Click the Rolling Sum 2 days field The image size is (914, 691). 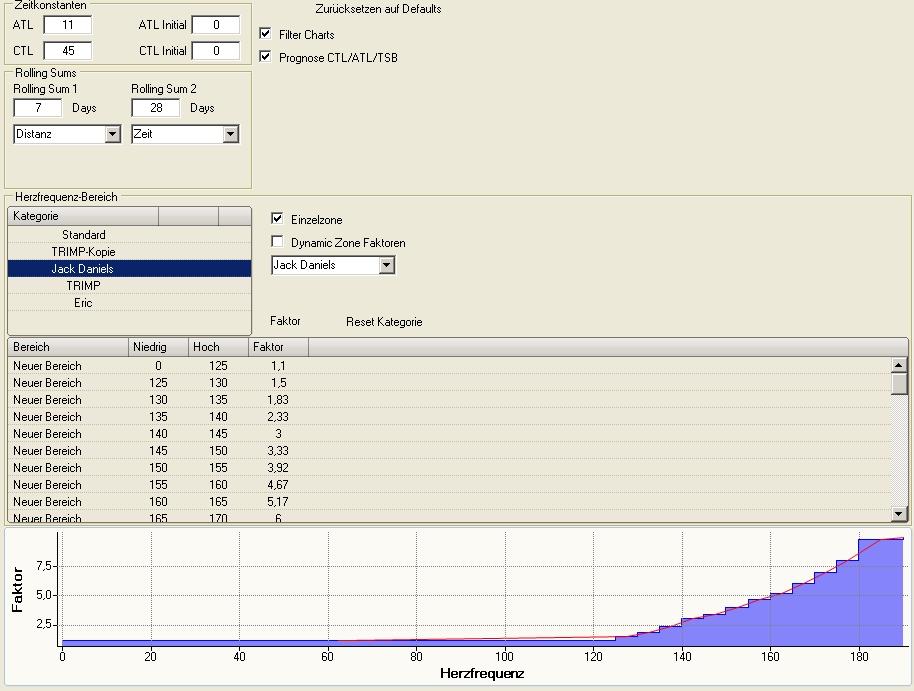(x=156, y=108)
